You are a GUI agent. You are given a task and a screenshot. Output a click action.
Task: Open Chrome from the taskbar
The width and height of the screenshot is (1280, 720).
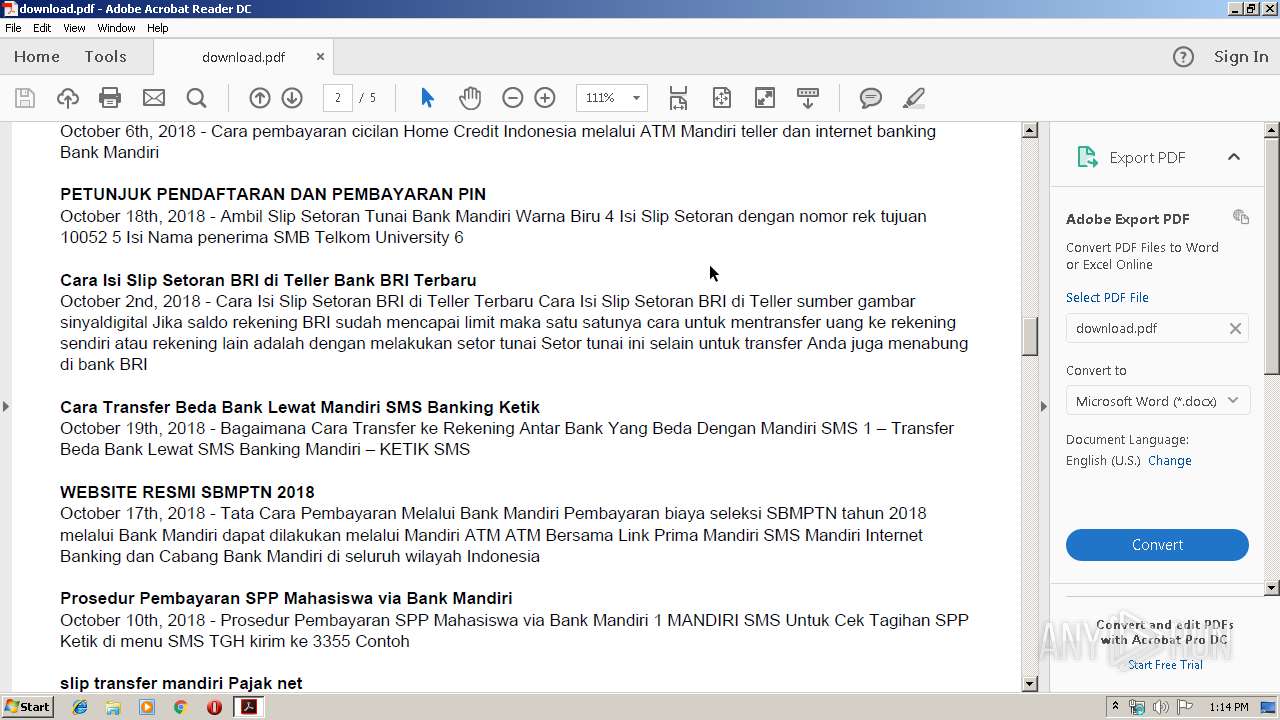click(x=180, y=707)
